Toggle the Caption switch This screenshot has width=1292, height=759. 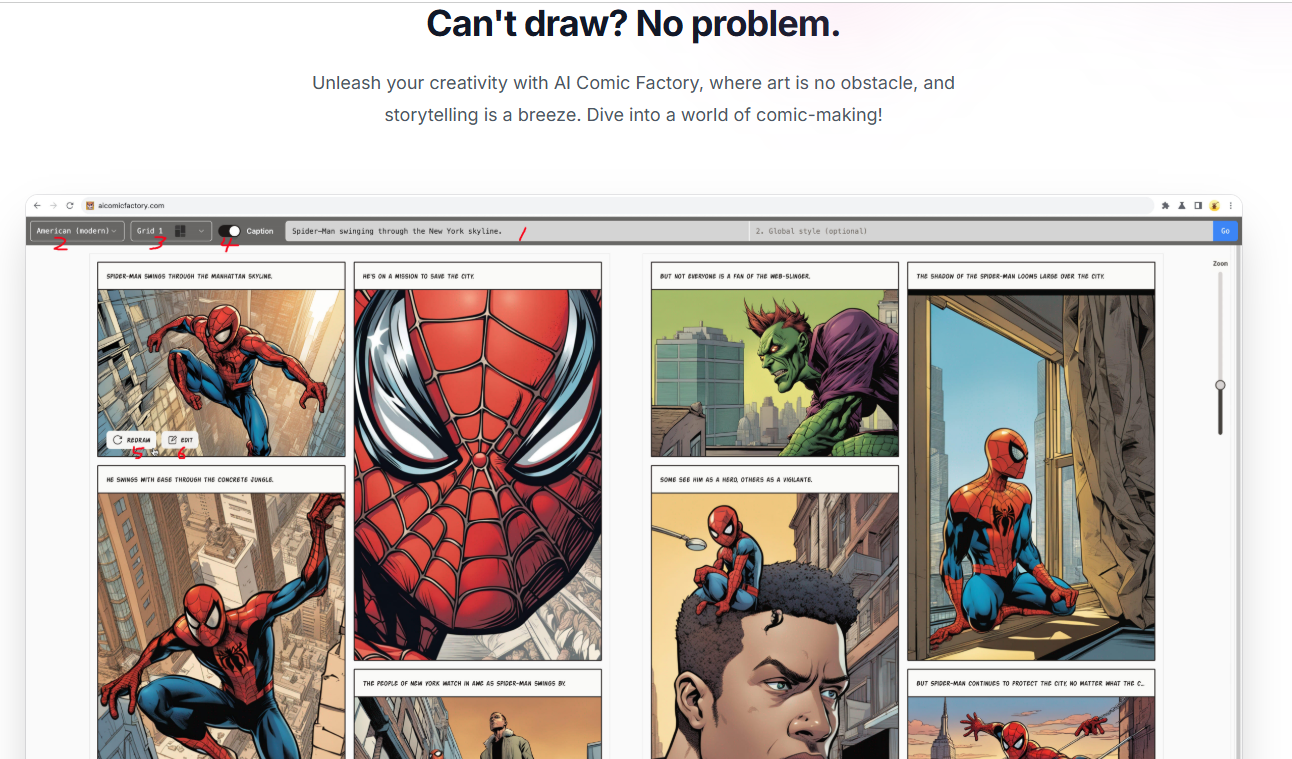pyautogui.click(x=229, y=231)
